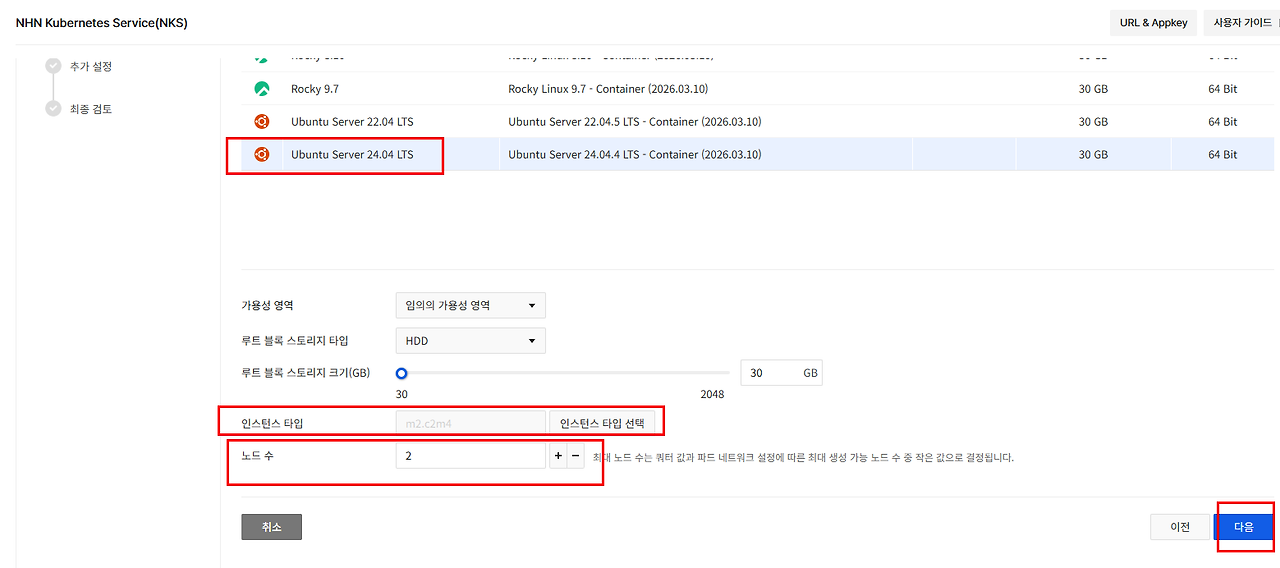Click the Ubuntu Server 22.04 LTS logo icon
Image resolution: width=1280 pixels, height=568 pixels.
click(x=261, y=122)
